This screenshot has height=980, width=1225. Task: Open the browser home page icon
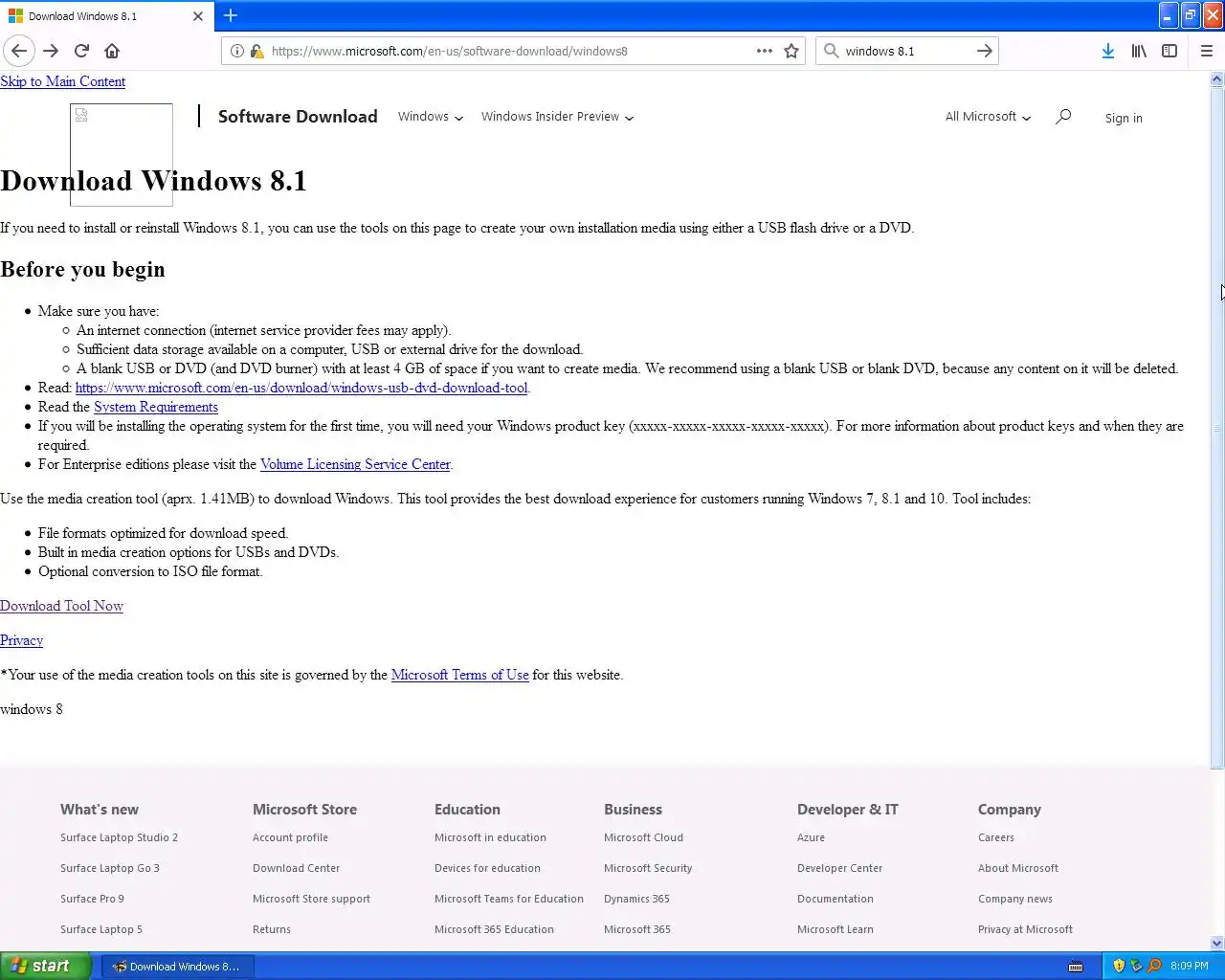tap(112, 51)
